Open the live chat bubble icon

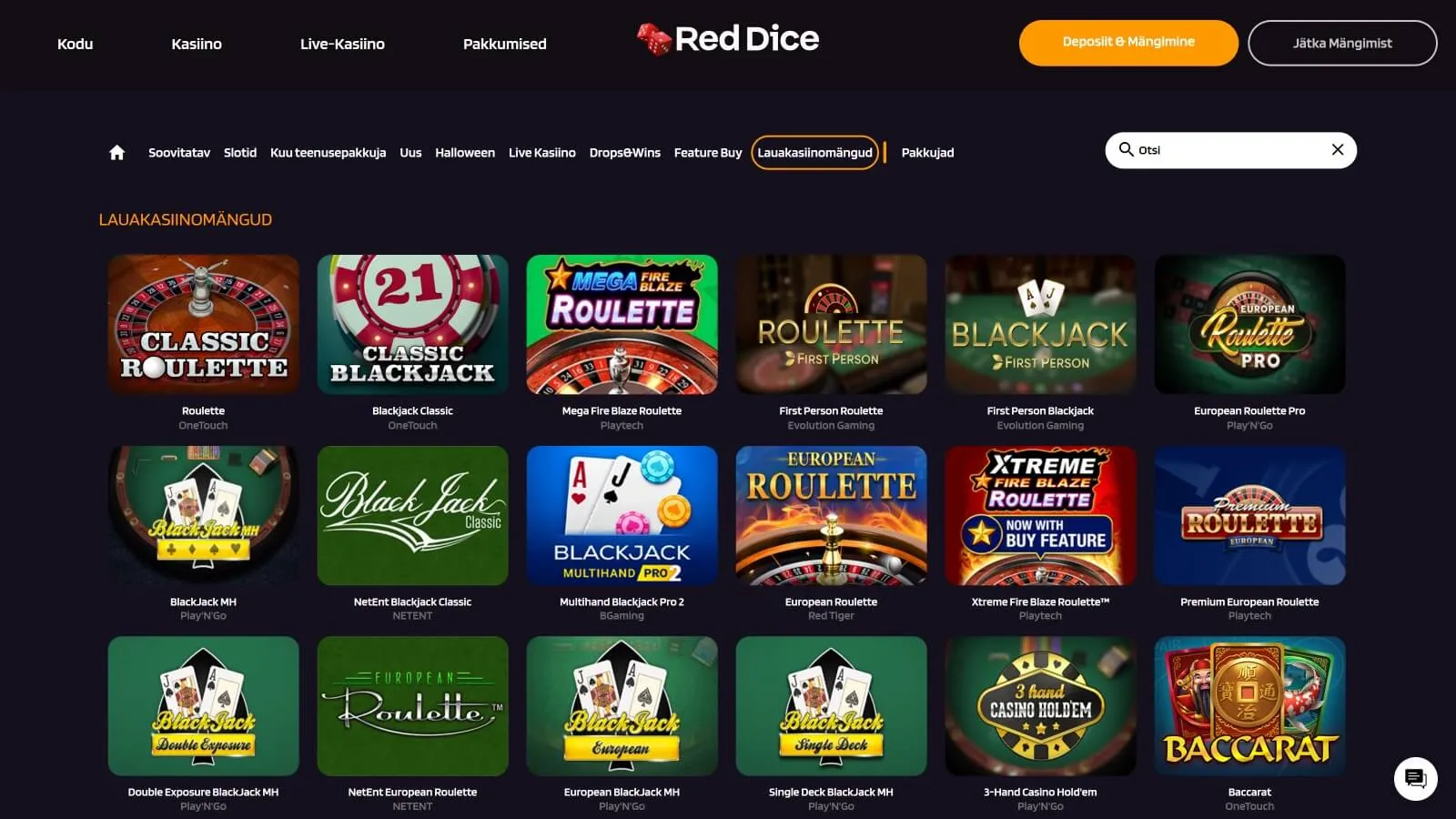[1415, 779]
